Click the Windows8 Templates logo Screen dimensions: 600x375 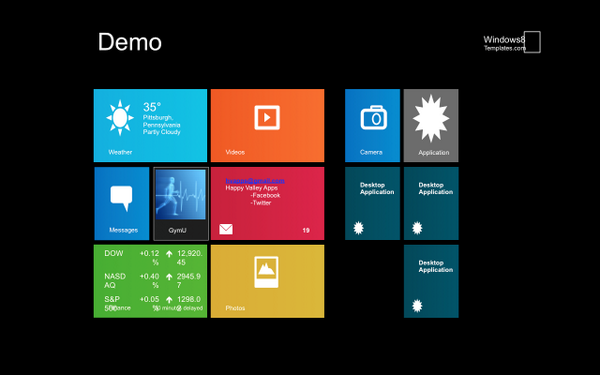click(512, 42)
